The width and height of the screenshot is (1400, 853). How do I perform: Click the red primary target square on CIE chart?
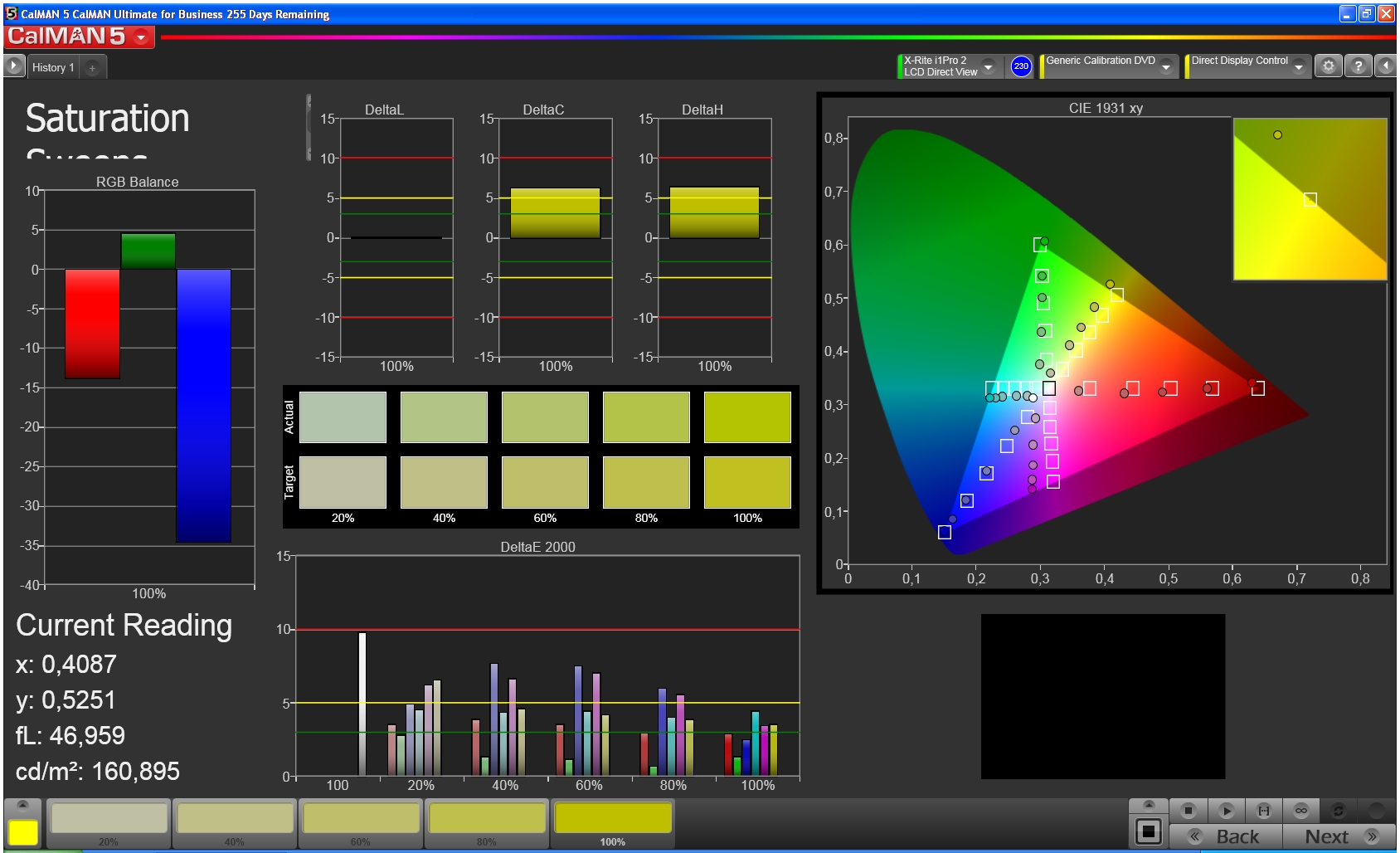click(x=1257, y=388)
